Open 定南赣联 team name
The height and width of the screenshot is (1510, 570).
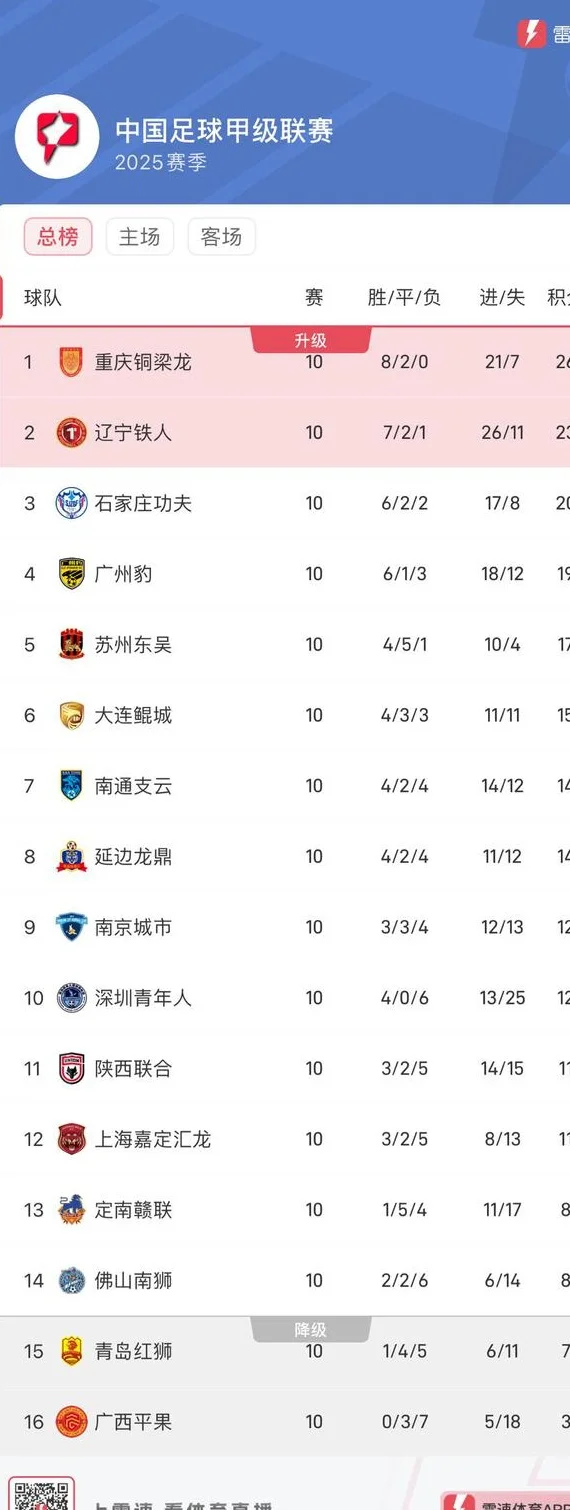pos(134,1210)
